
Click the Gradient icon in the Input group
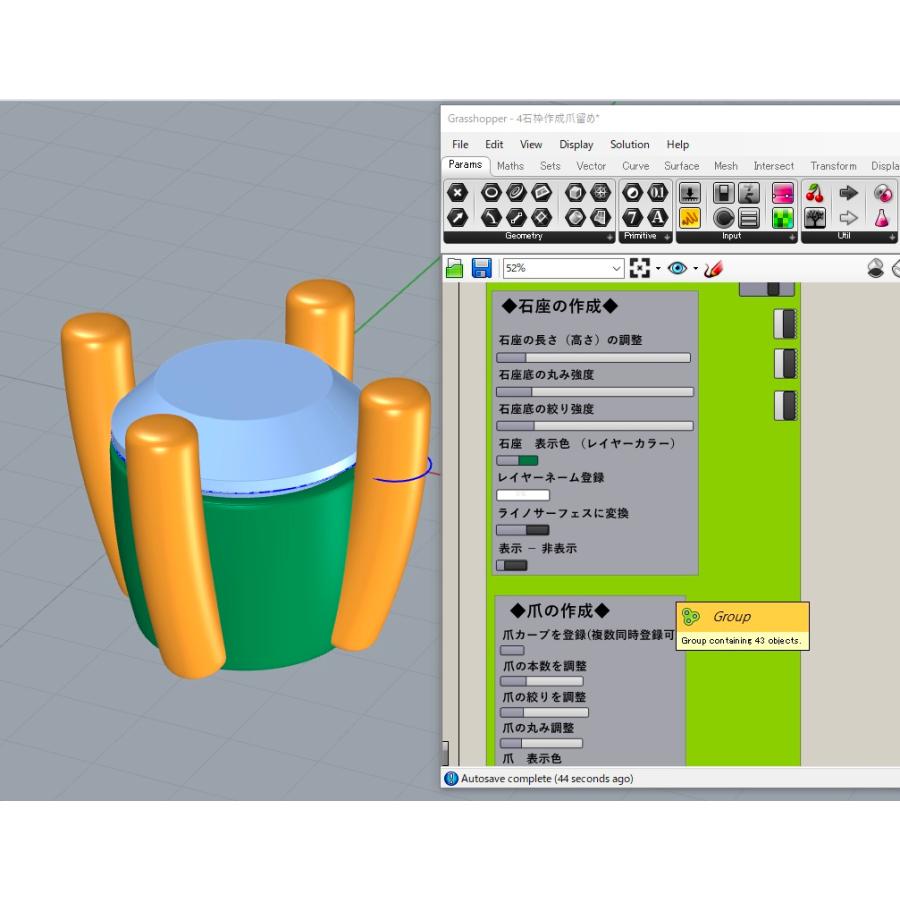(781, 192)
